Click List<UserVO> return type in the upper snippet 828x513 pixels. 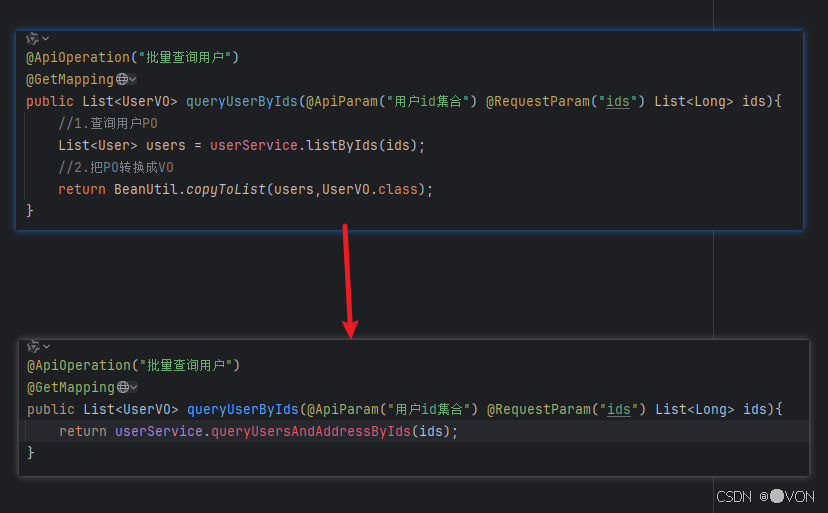point(130,101)
